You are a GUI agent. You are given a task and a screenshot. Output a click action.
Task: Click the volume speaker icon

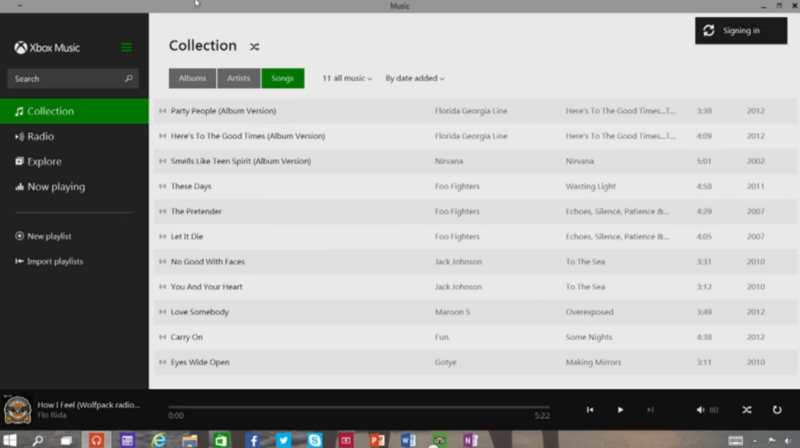(x=701, y=410)
